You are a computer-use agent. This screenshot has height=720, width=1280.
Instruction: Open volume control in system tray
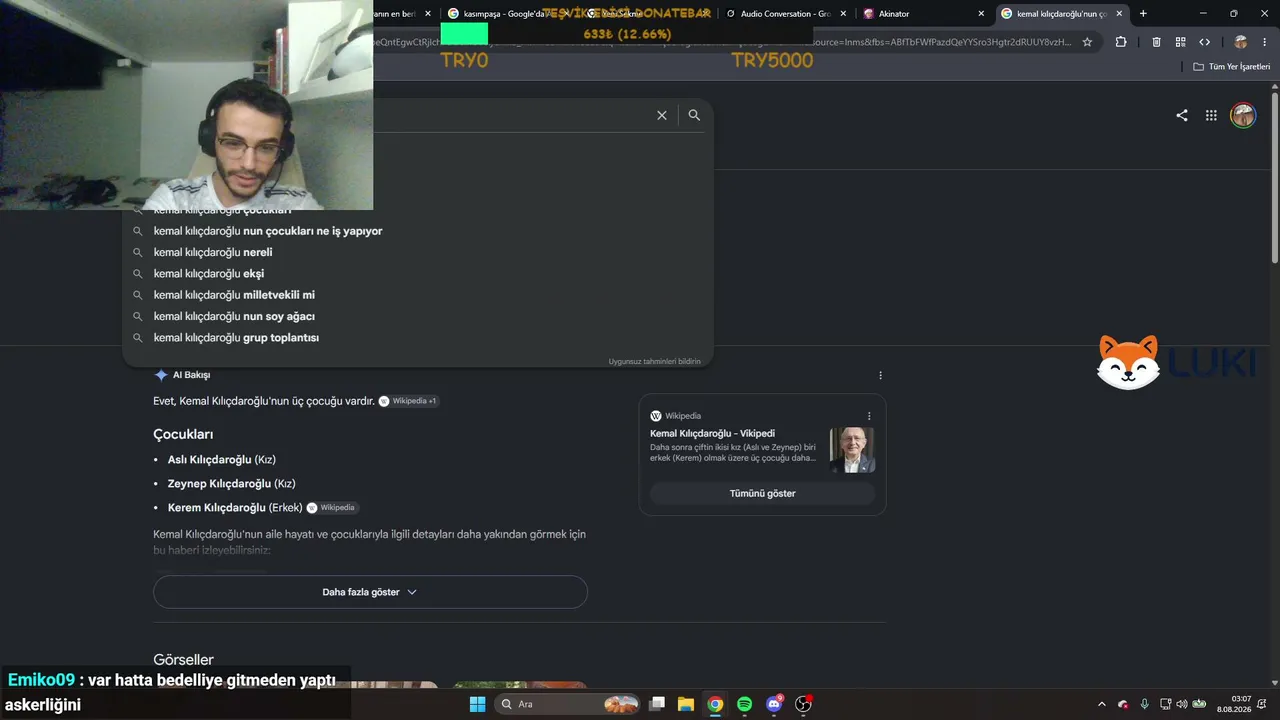1181,704
